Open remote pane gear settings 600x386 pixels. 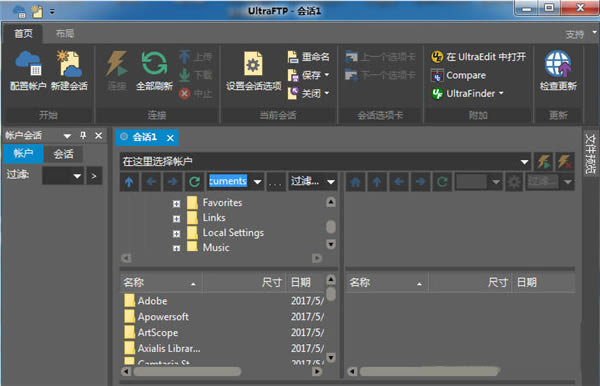[x=514, y=182]
